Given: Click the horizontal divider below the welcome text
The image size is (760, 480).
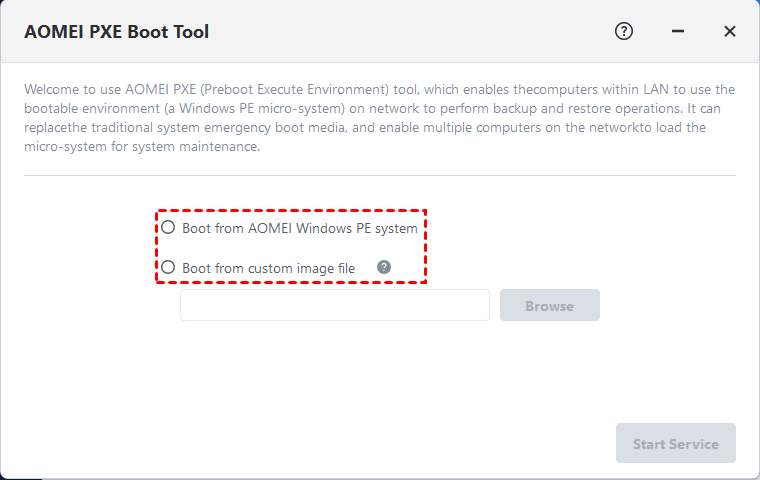Looking at the screenshot, I should point(380,176).
